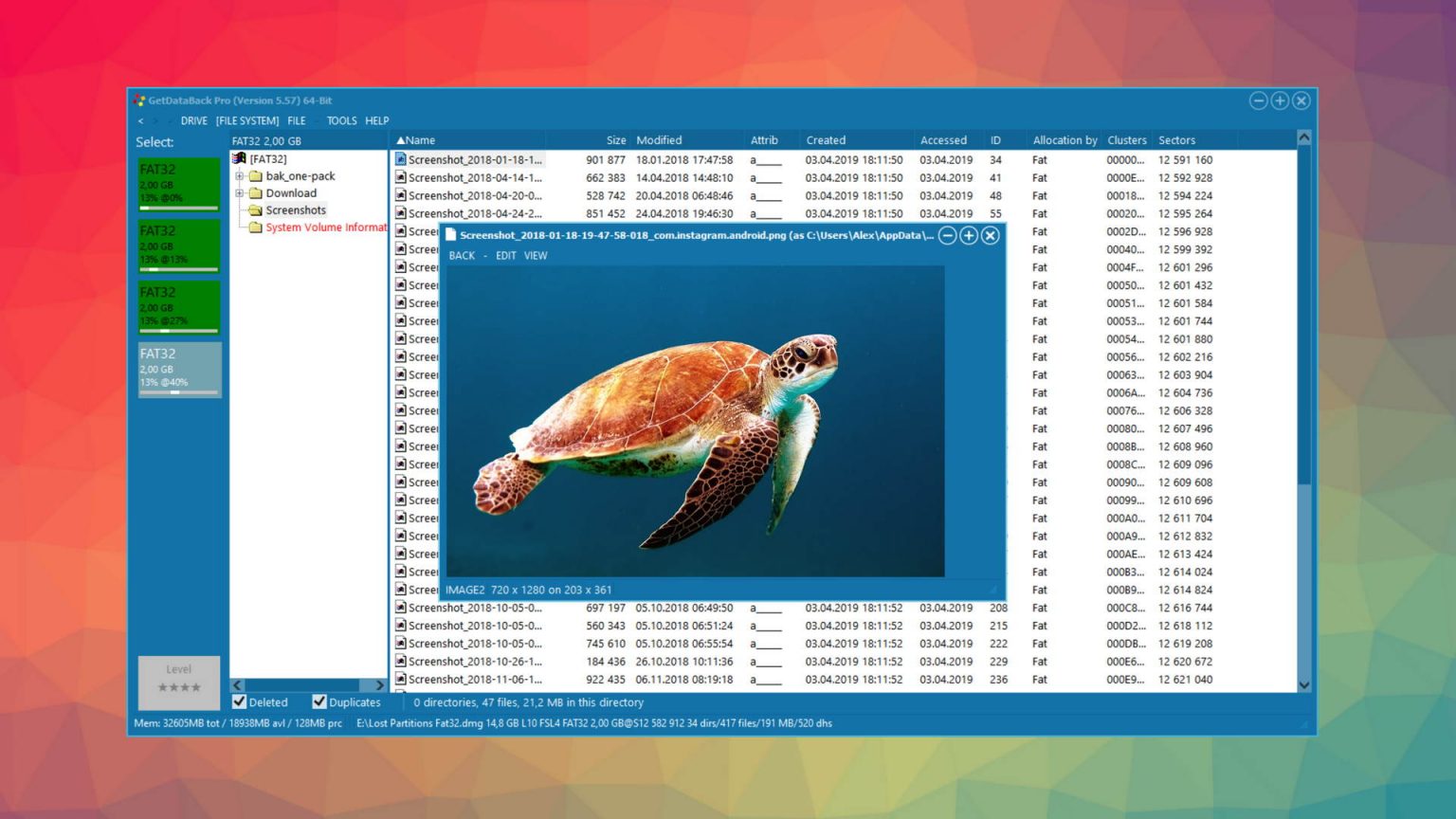Uncheck the Deleted checkbox
Image resolution: width=1456 pixels, height=819 pixels.
239,701
